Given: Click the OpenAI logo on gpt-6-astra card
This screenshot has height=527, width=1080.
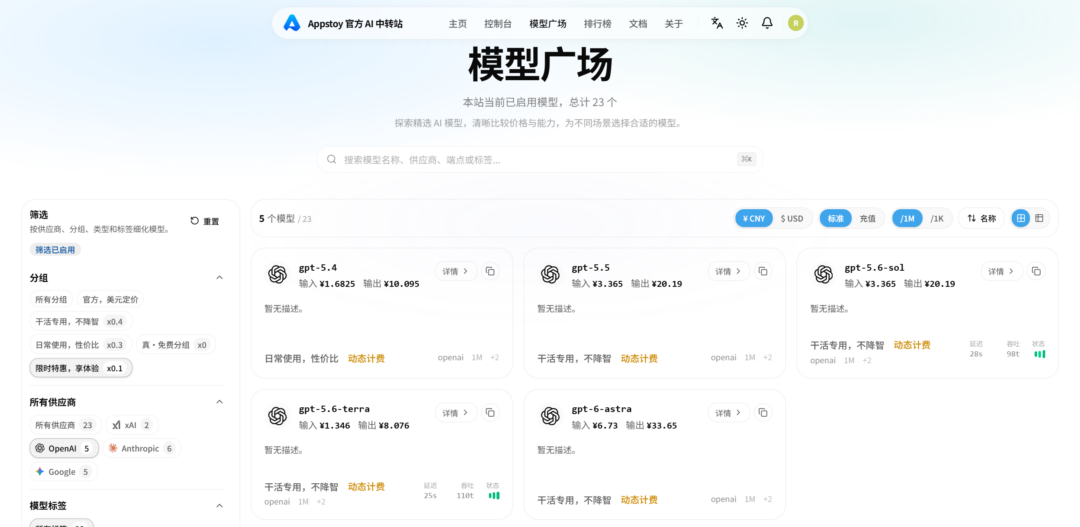Looking at the screenshot, I should [x=550, y=415].
